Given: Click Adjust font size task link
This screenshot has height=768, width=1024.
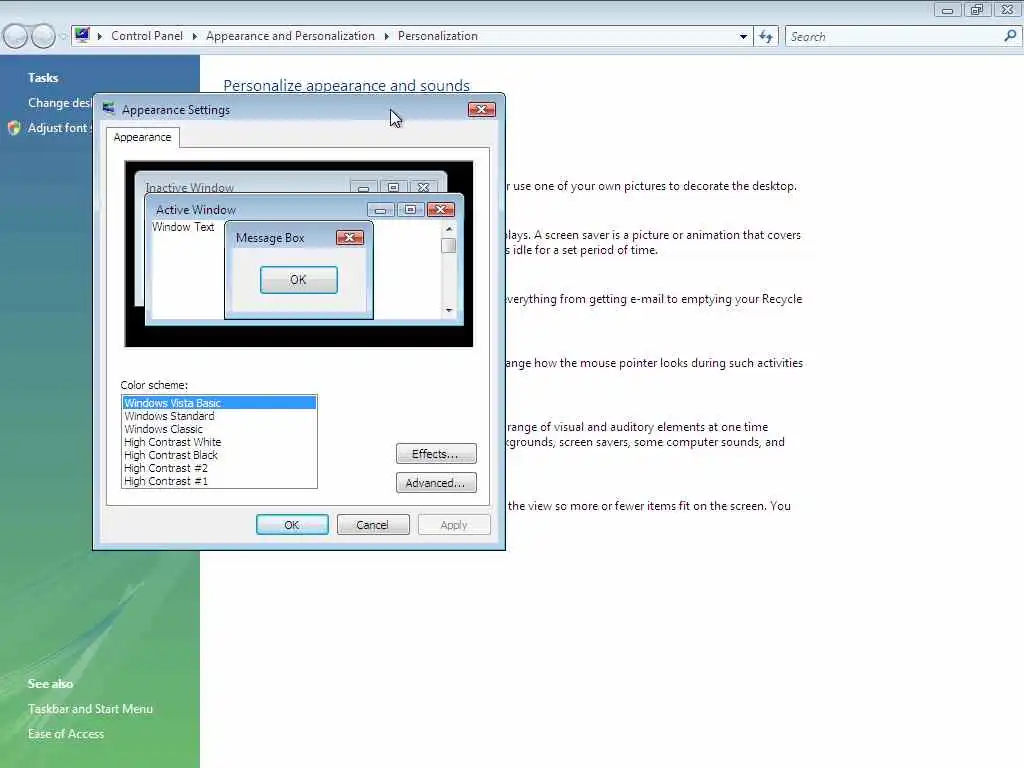Looking at the screenshot, I should (57, 128).
